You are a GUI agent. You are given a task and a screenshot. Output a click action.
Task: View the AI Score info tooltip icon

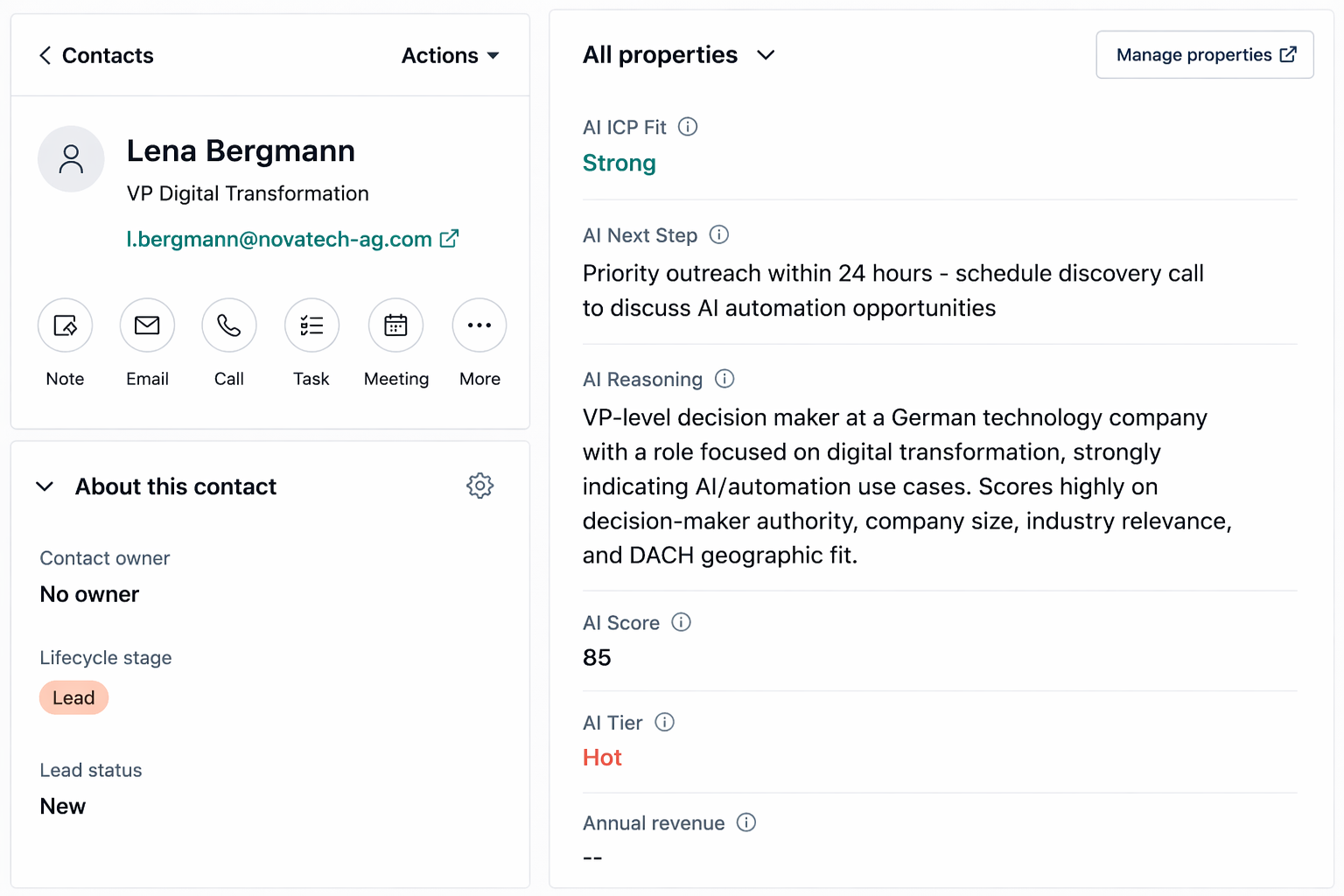(681, 622)
